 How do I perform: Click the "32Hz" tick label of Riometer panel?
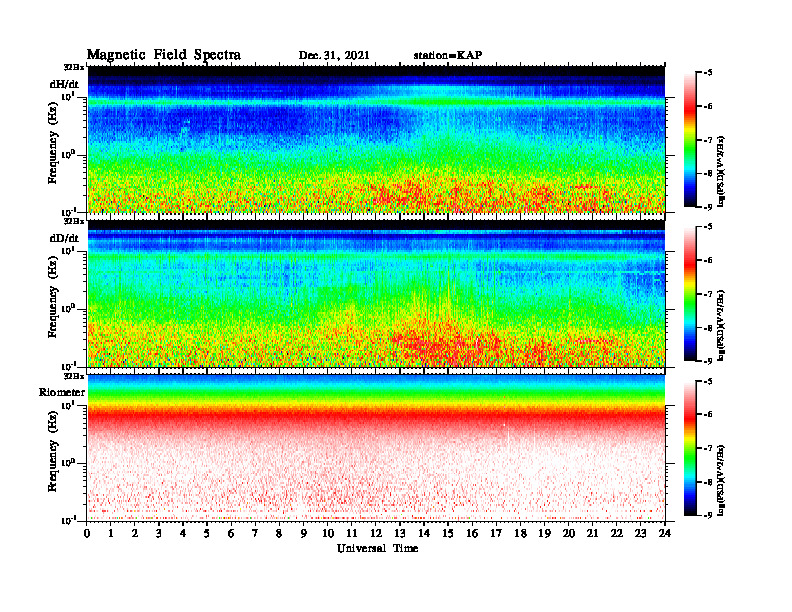(74, 376)
